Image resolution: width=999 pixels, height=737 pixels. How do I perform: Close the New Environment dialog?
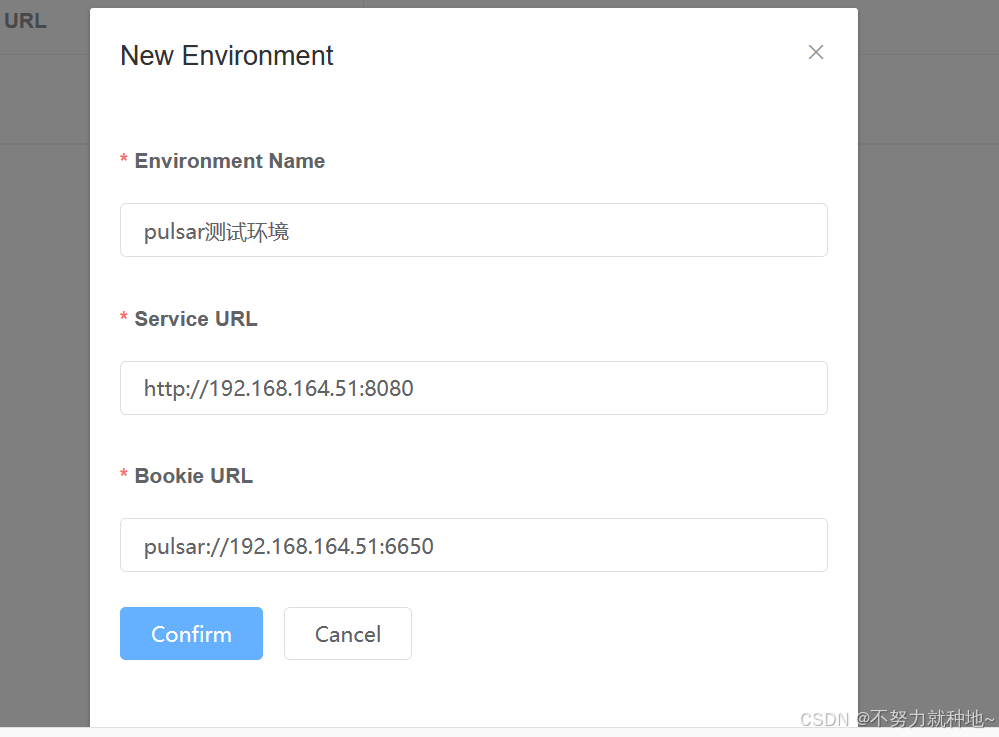pos(816,52)
